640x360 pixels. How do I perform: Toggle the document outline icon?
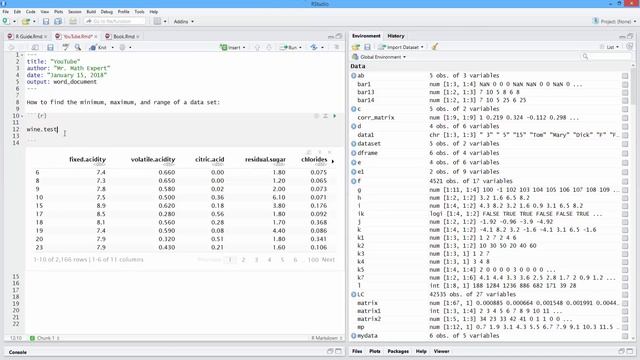[x=337, y=47]
